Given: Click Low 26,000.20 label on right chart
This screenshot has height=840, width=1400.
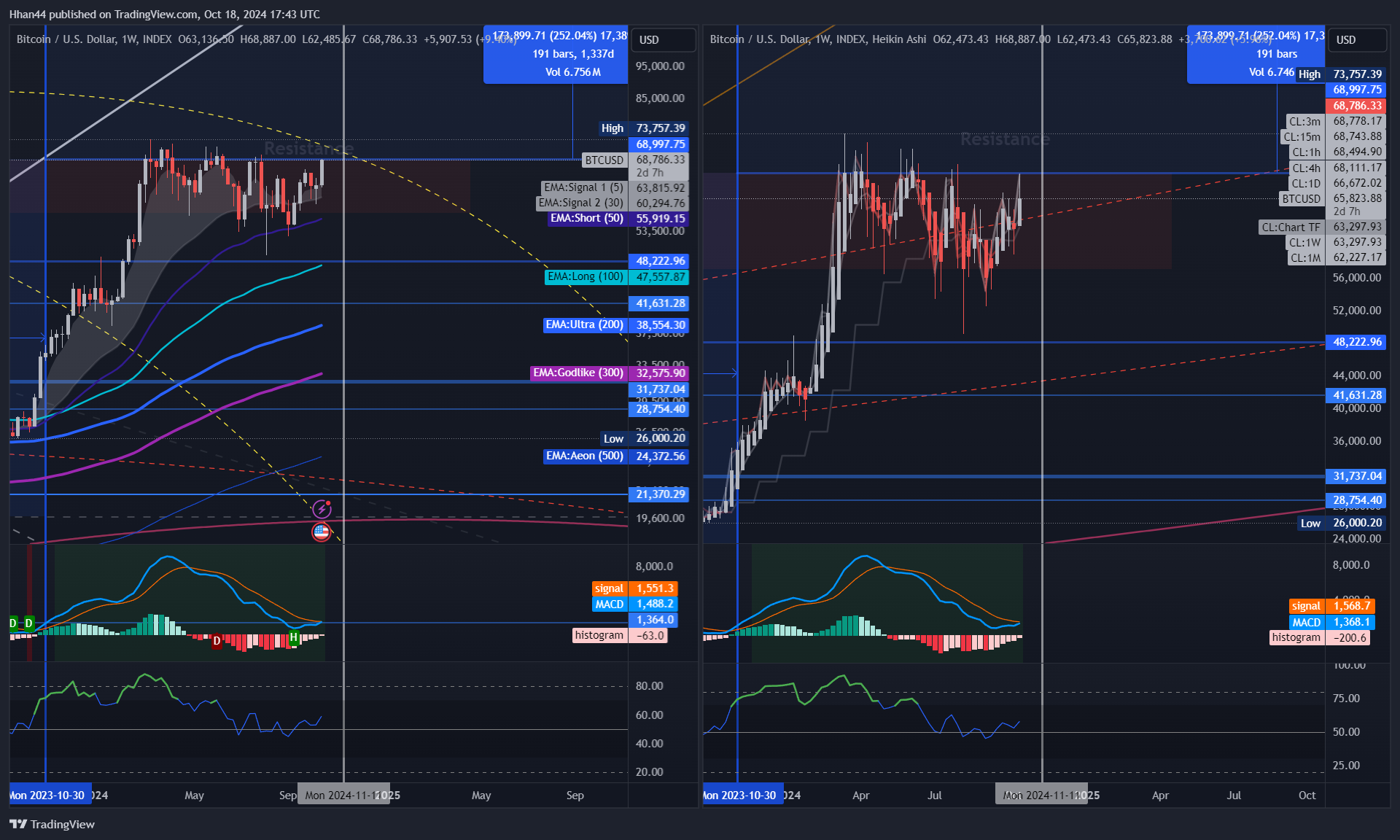Looking at the screenshot, I should [x=1341, y=523].
